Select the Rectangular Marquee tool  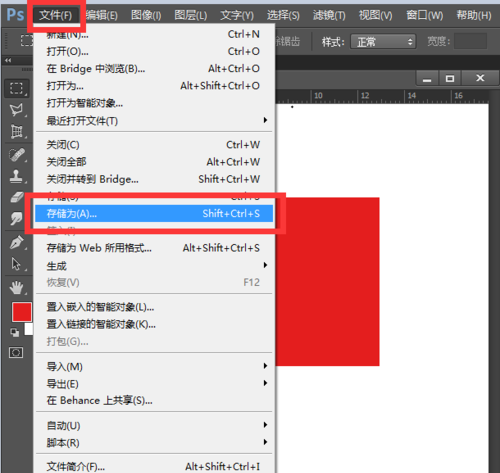click(x=16, y=88)
